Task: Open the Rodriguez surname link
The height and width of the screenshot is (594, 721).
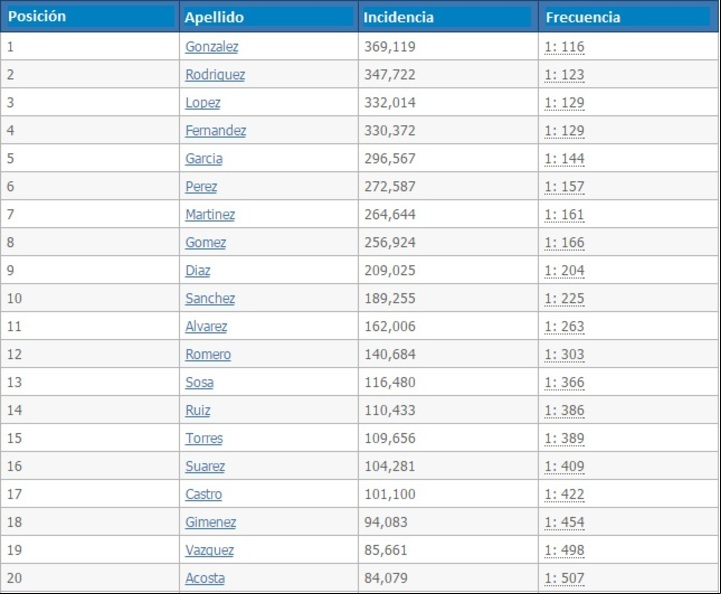Action: [x=215, y=74]
